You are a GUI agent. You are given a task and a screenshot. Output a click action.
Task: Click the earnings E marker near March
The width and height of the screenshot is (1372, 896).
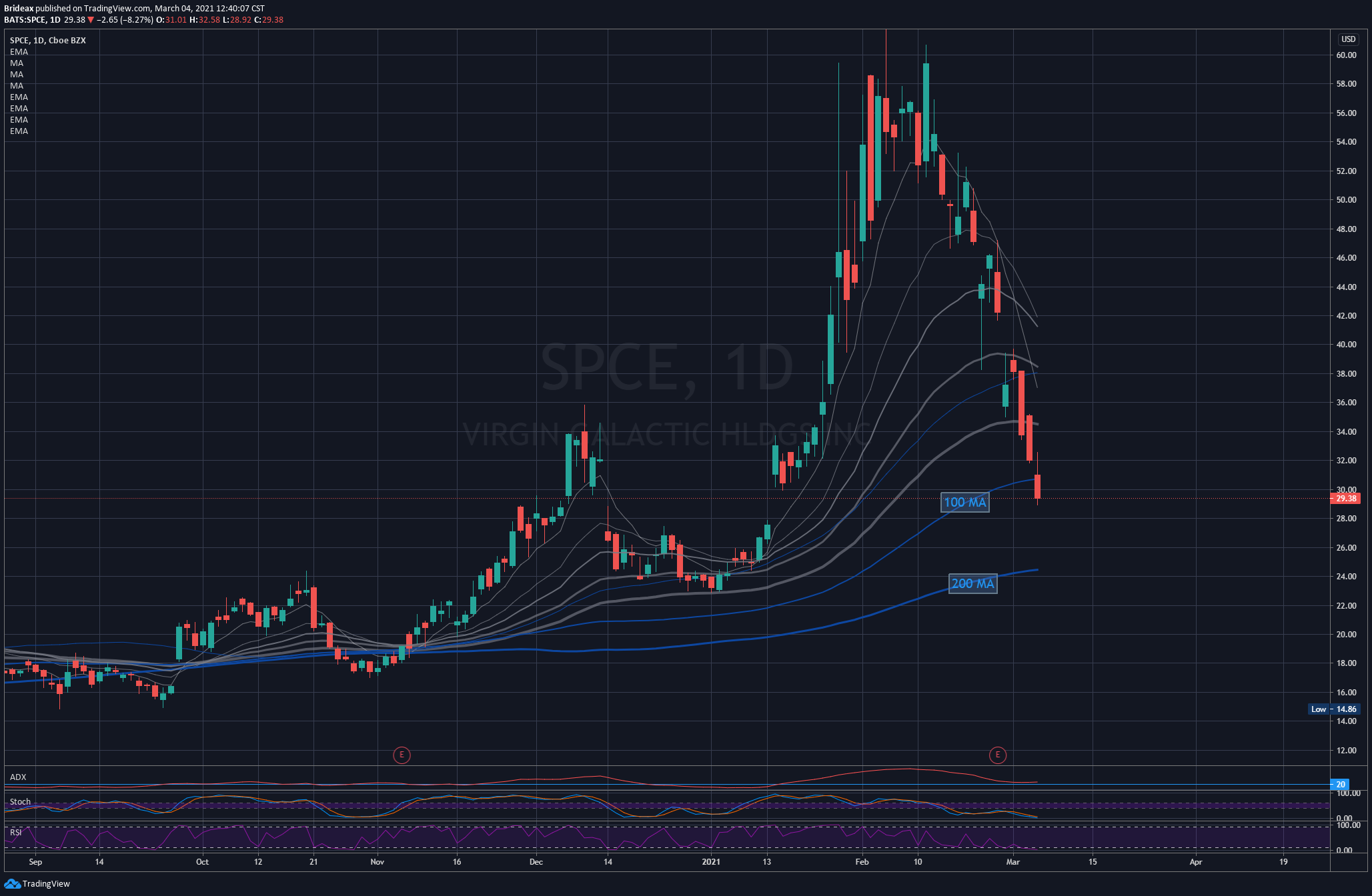[997, 755]
